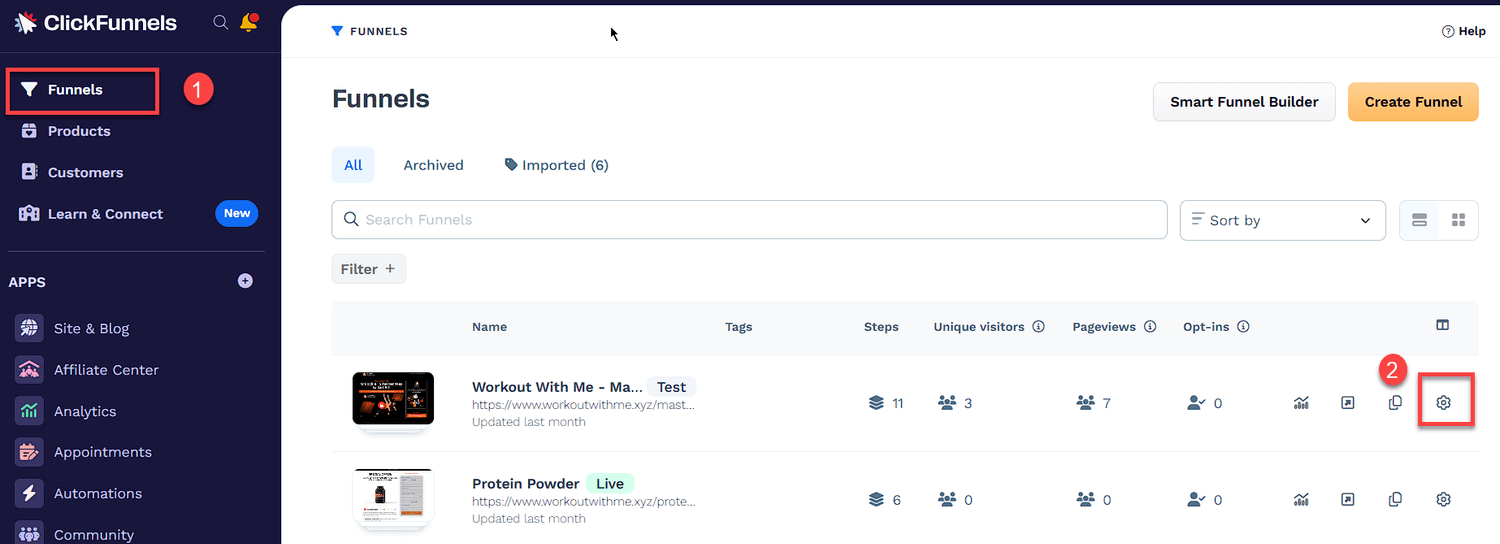The image size is (1500, 544).
Task: Click open-in-new-window icon for Workout With Me funnel
Action: (1348, 403)
